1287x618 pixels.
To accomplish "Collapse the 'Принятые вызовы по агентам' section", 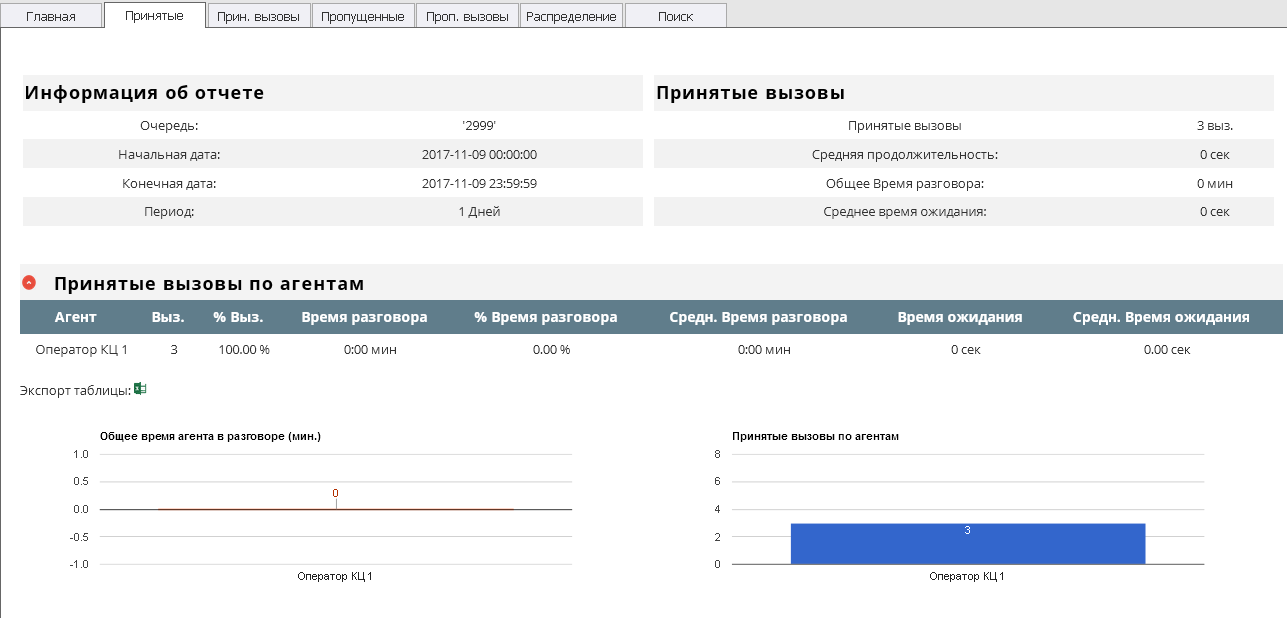I will coord(29,283).
